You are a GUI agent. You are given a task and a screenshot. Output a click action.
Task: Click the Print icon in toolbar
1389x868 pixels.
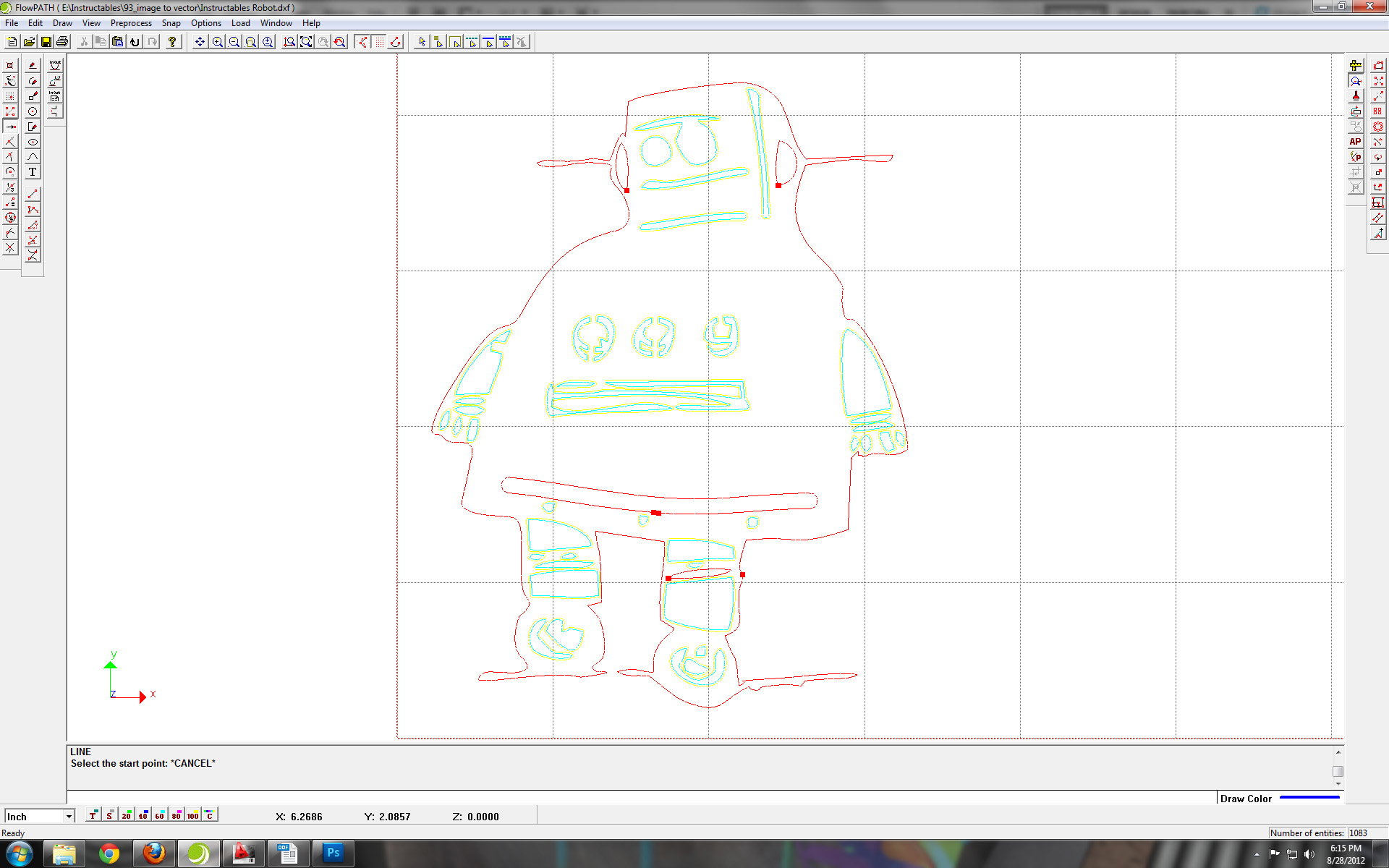coord(62,42)
